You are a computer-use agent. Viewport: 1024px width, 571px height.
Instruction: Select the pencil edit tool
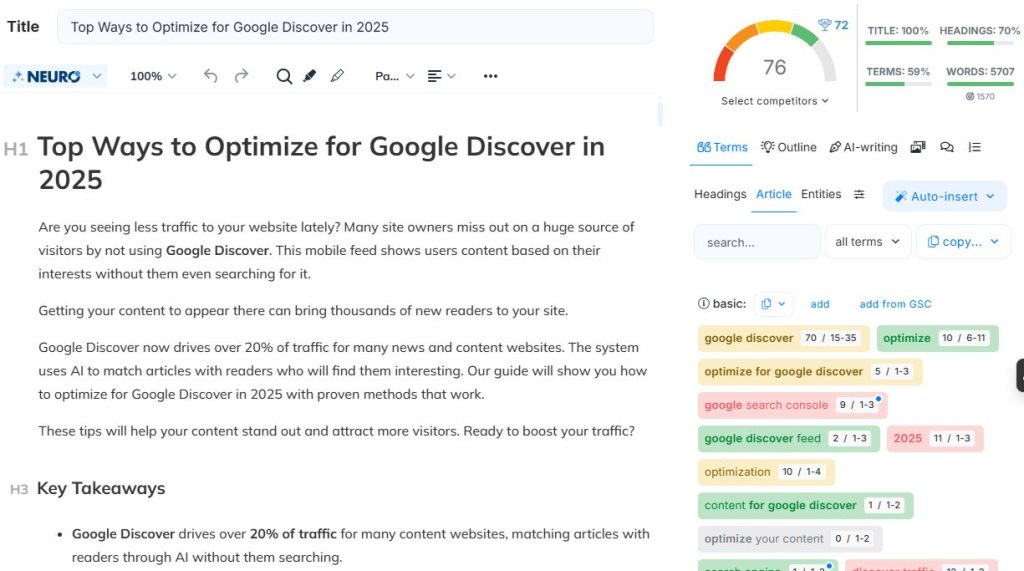coord(337,76)
